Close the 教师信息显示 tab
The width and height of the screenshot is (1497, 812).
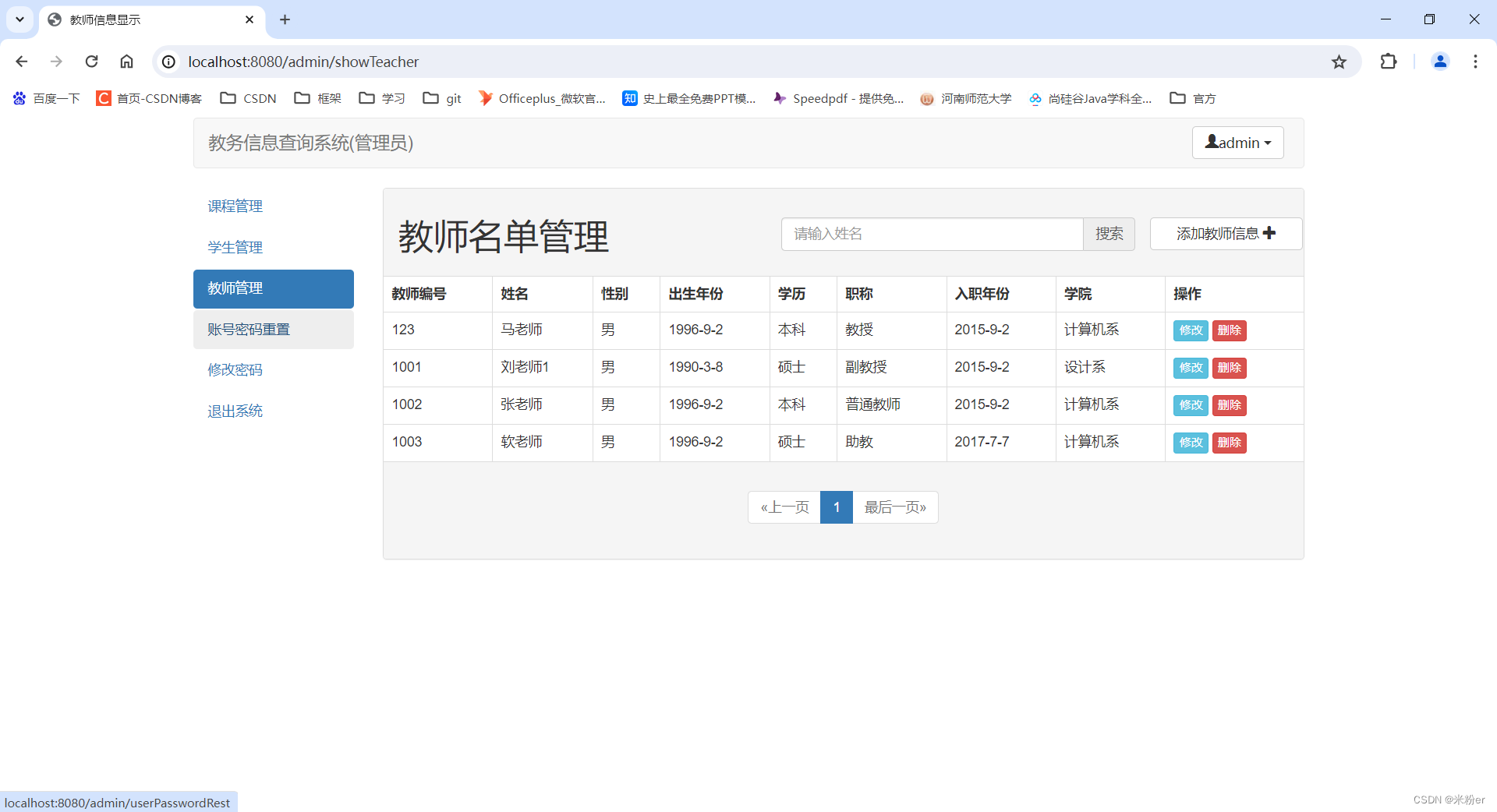(x=249, y=19)
